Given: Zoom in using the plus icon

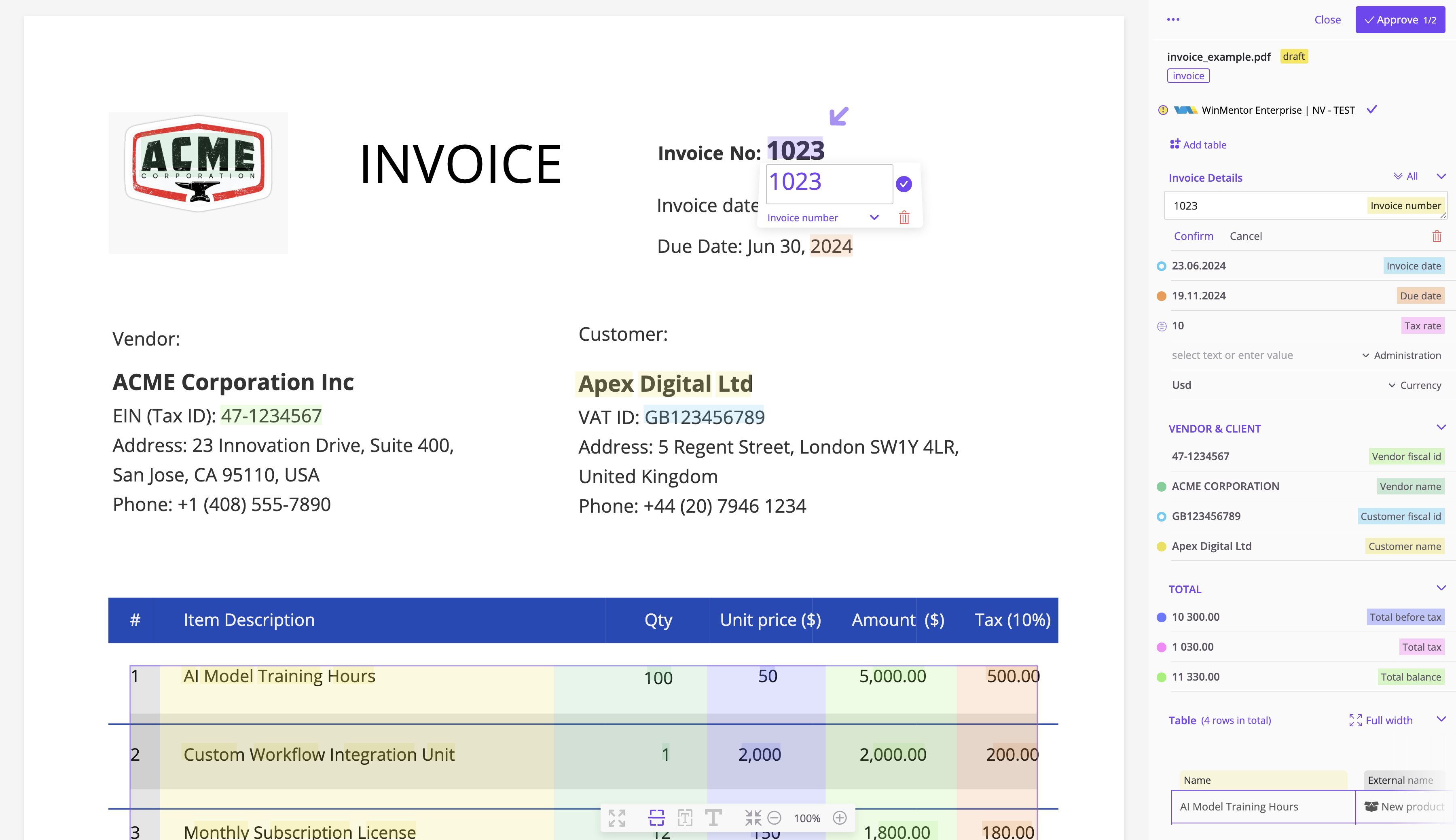Looking at the screenshot, I should point(840,817).
